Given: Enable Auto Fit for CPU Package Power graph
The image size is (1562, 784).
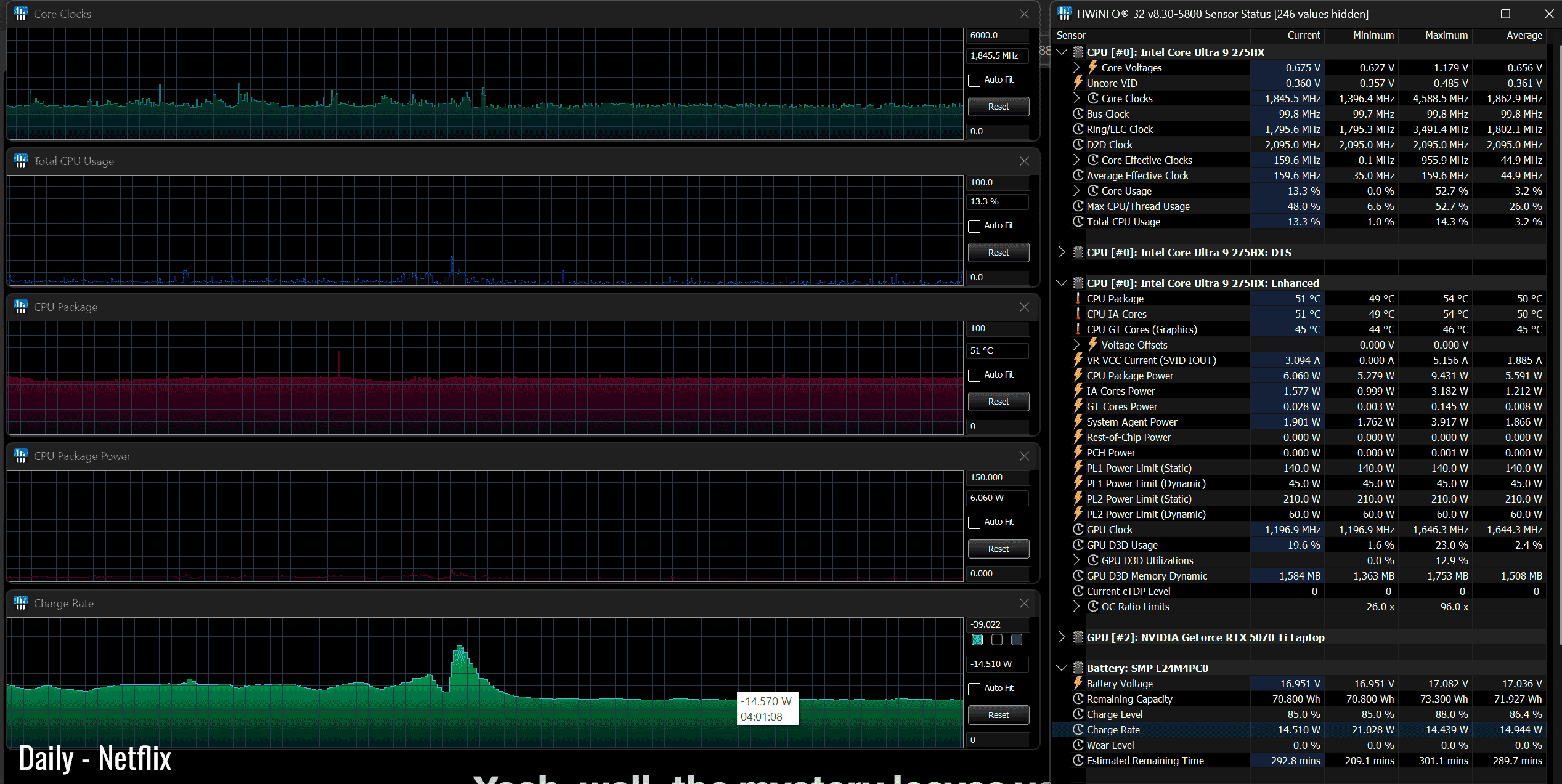Looking at the screenshot, I should coord(974,522).
